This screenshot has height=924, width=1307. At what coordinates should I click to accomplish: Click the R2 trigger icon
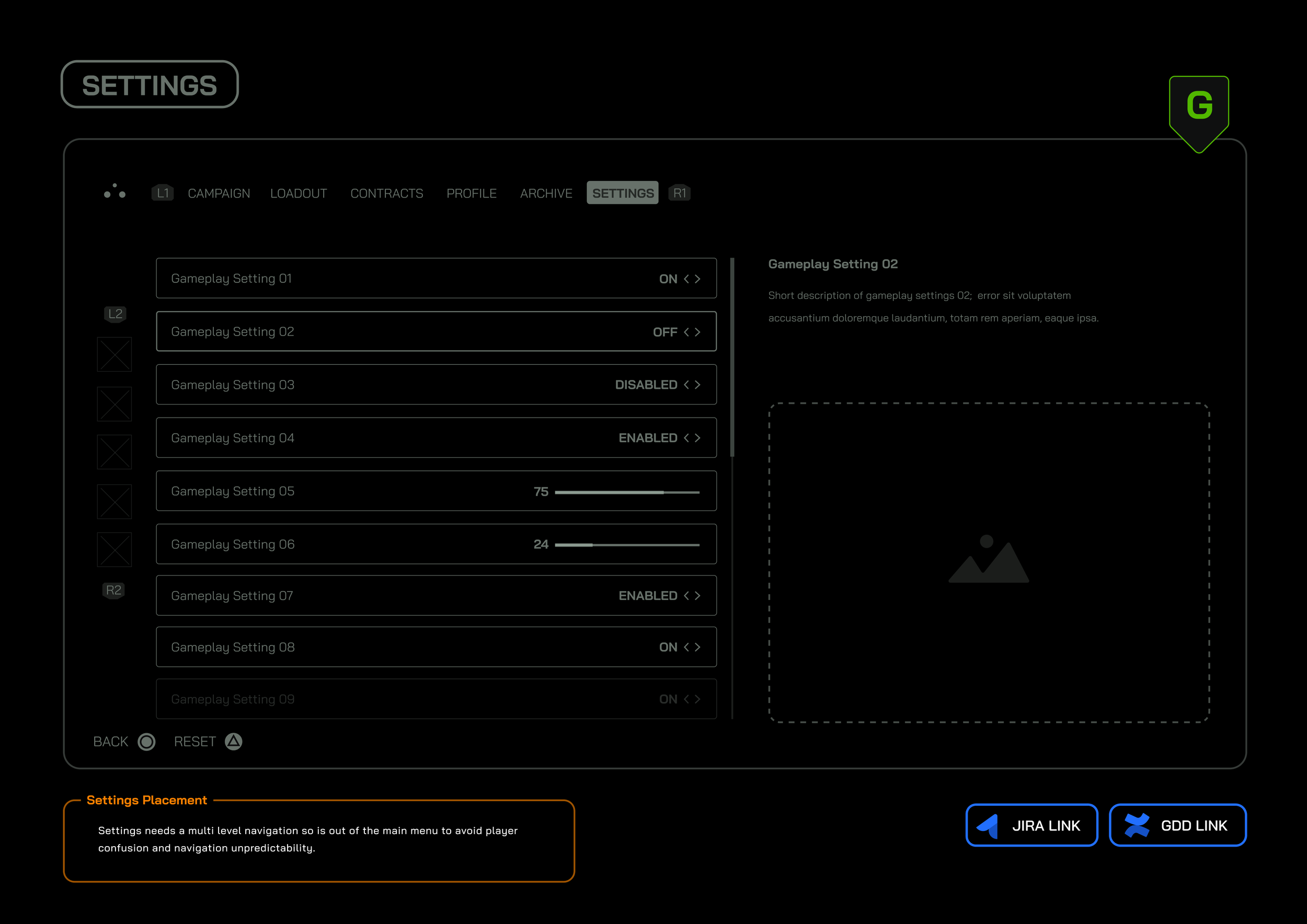[x=114, y=591]
